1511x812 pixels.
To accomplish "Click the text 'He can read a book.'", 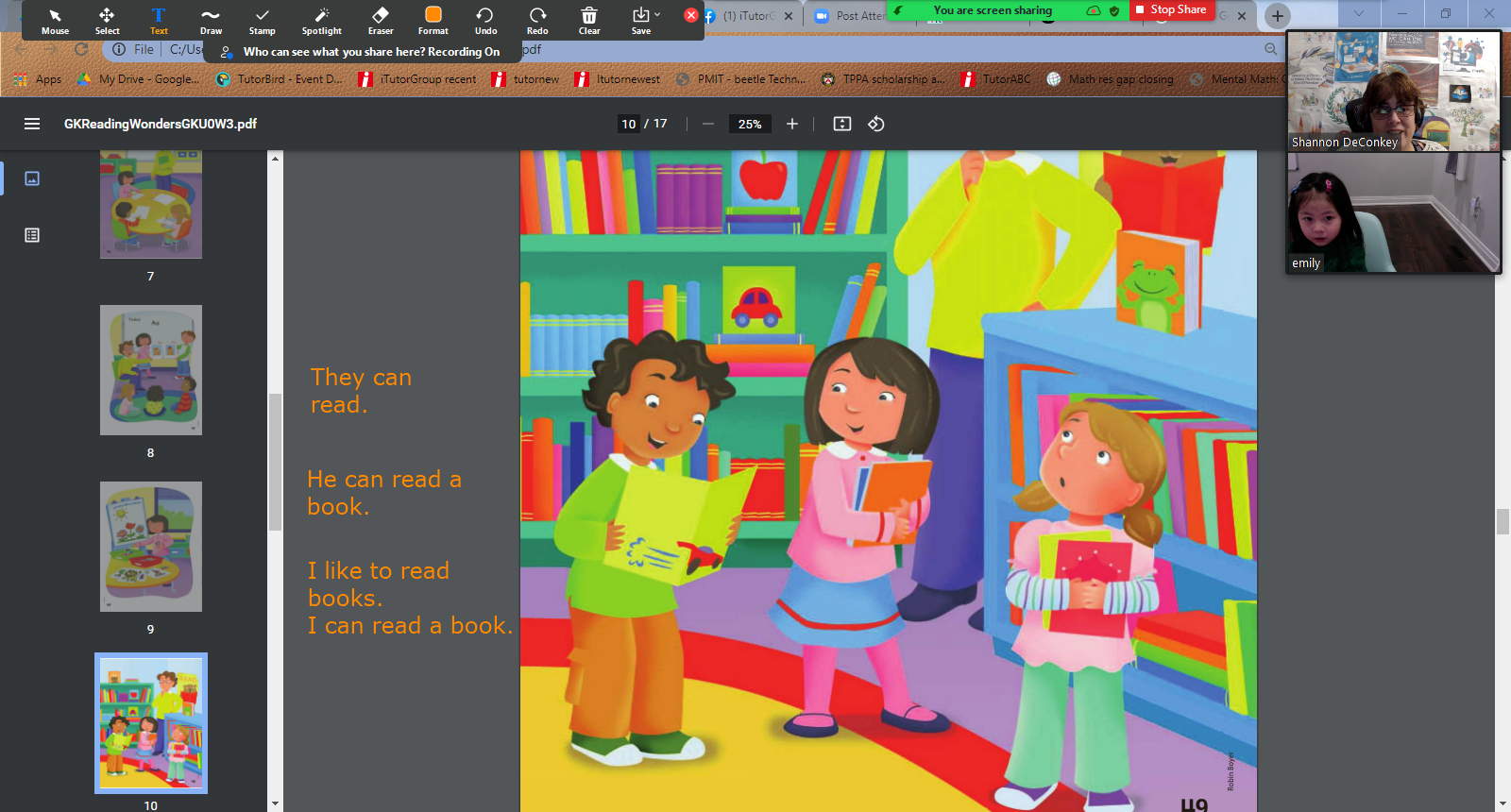I will pyautogui.click(x=384, y=493).
